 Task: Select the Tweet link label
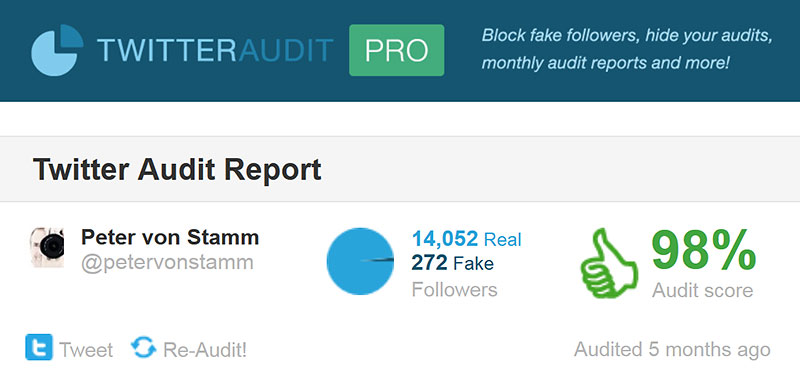86,350
